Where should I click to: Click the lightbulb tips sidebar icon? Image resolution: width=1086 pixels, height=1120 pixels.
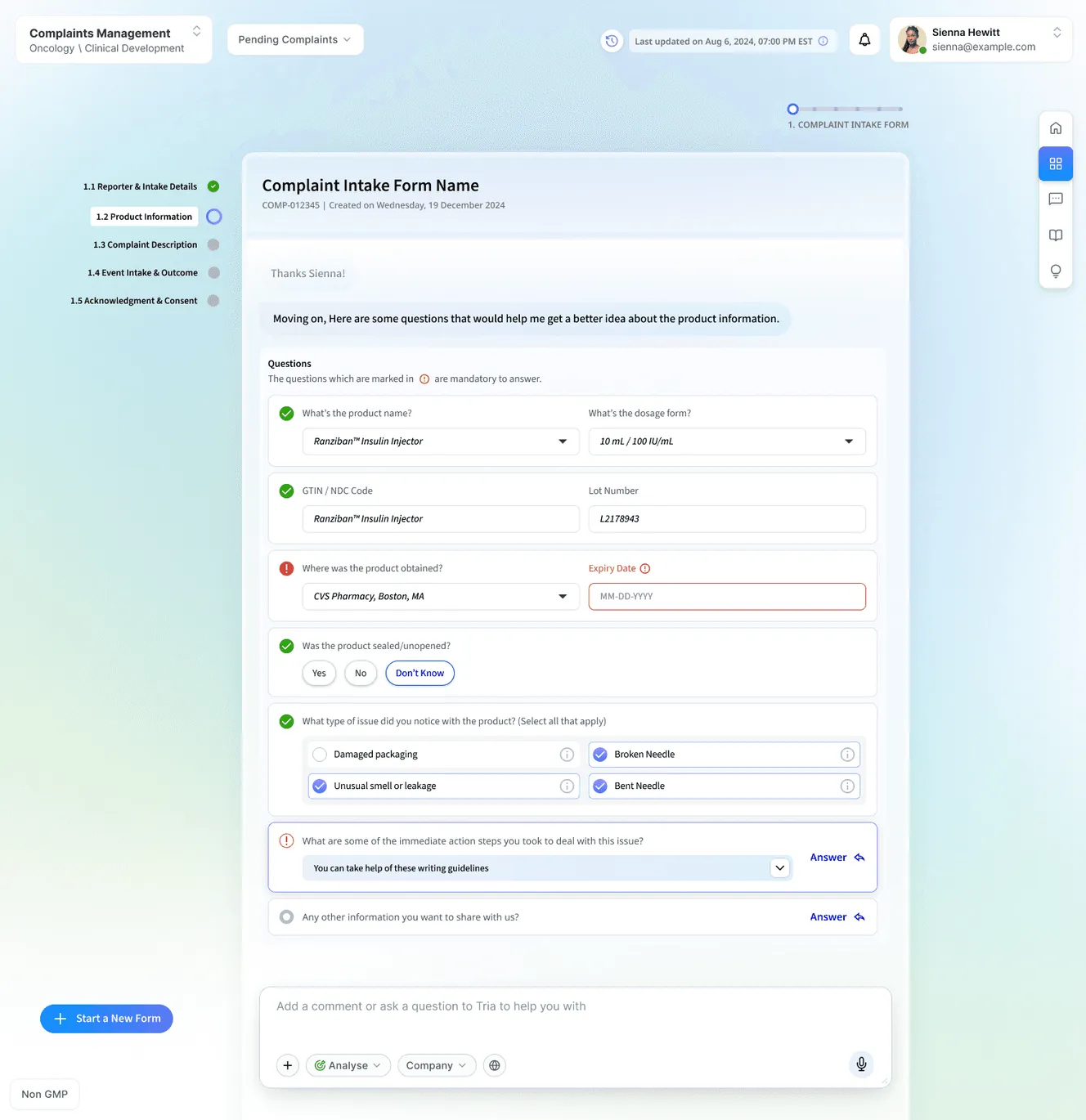(1056, 271)
